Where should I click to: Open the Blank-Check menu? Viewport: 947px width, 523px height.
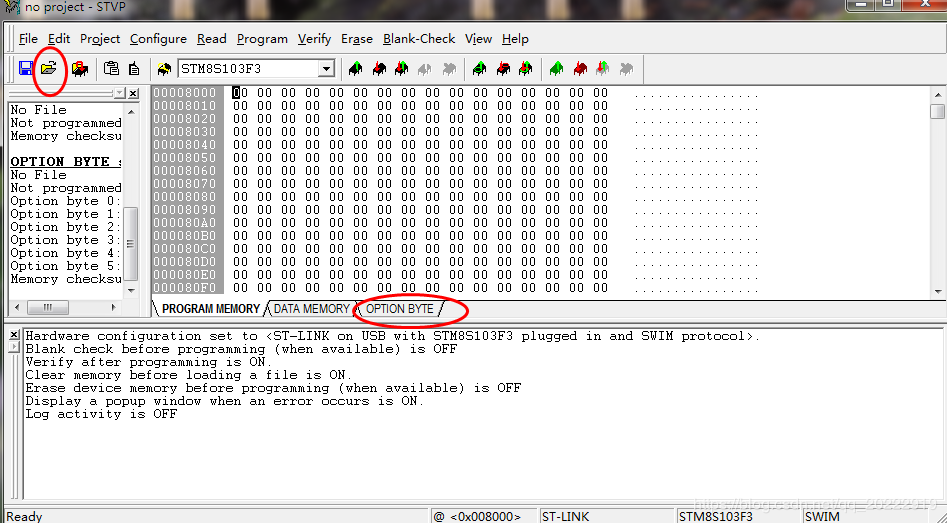pyautogui.click(x=419, y=39)
